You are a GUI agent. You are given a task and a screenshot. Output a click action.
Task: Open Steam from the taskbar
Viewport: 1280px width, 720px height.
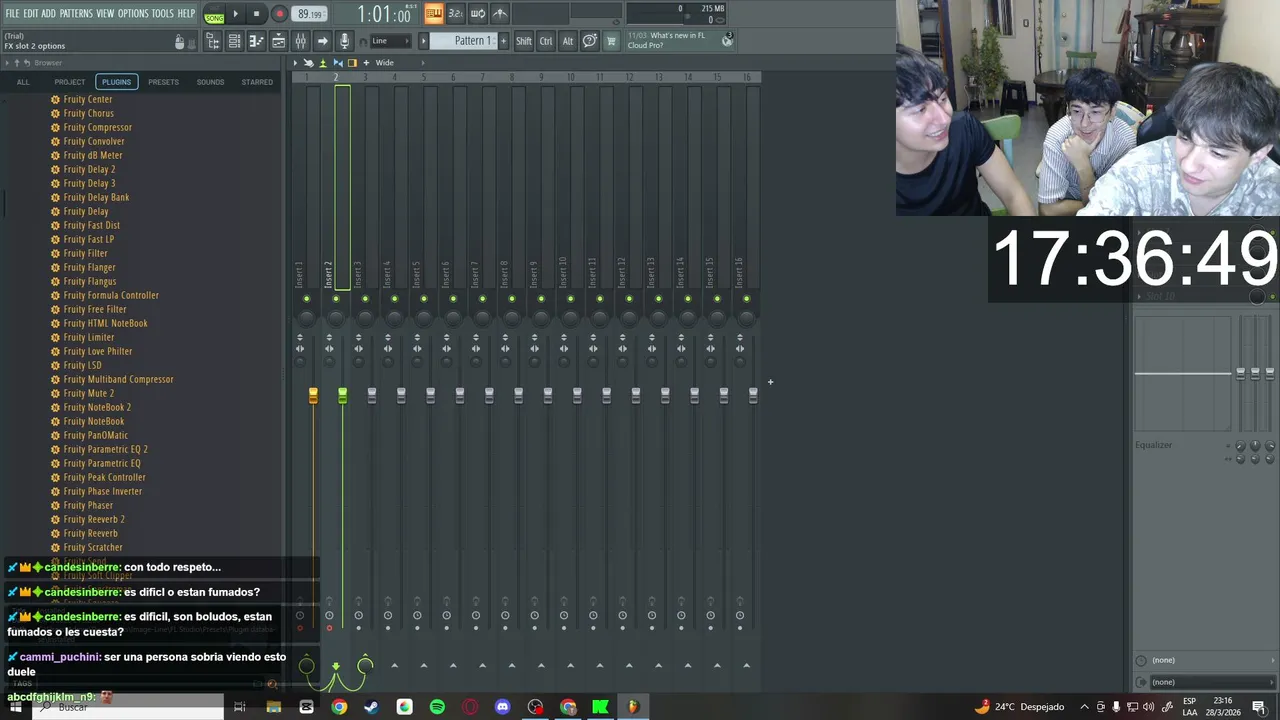pyautogui.click(x=371, y=707)
